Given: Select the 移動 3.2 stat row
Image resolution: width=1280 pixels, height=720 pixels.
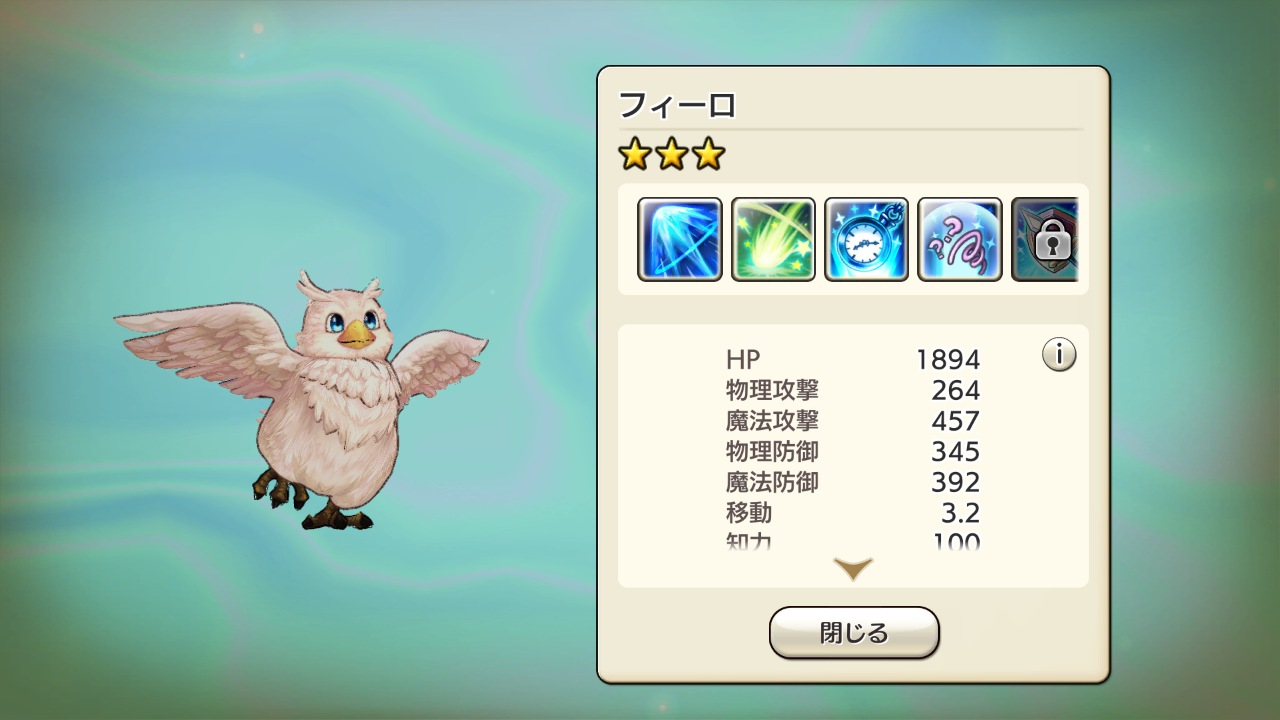Looking at the screenshot, I should (853, 514).
